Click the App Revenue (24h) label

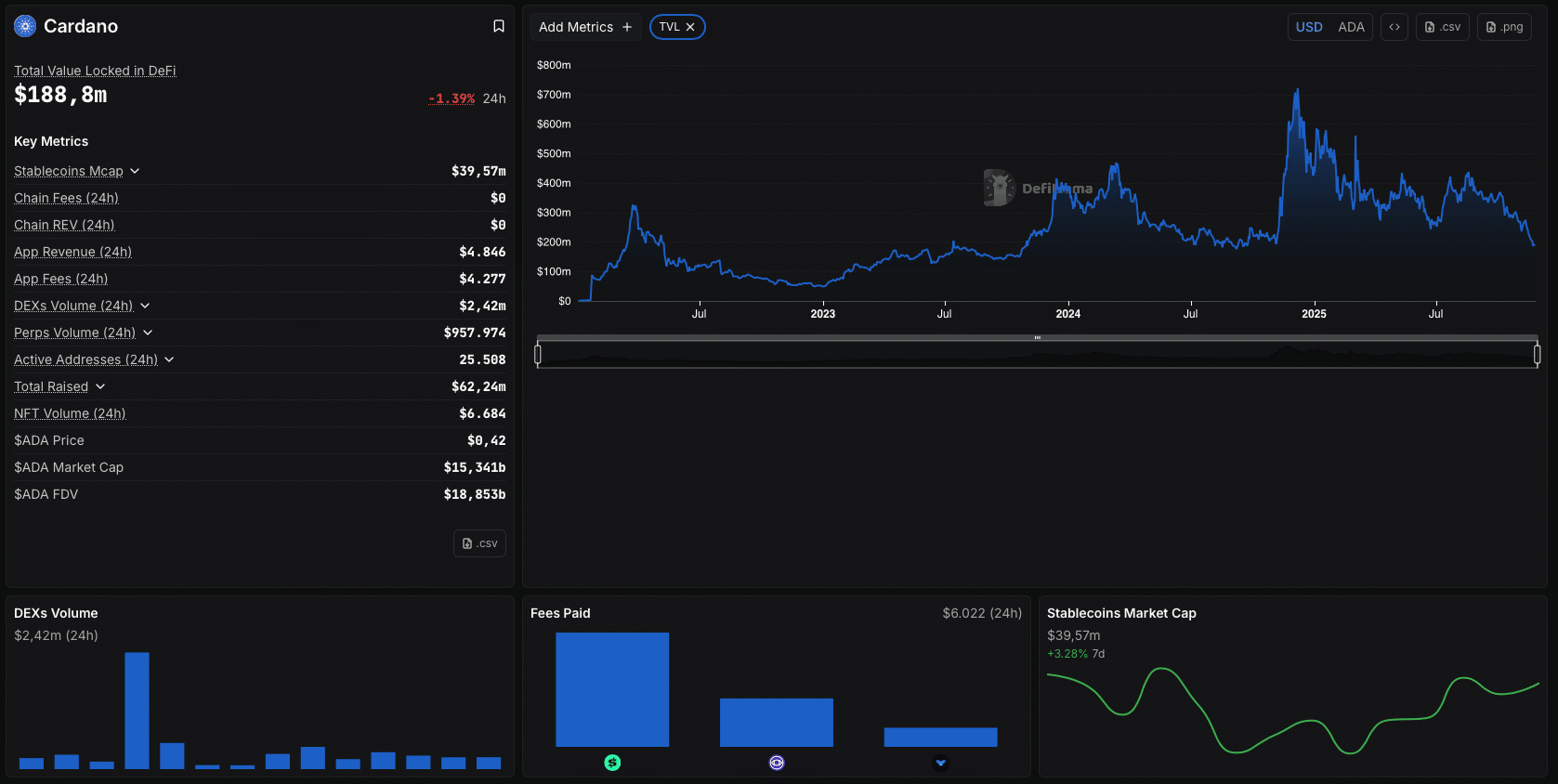click(x=72, y=252)
